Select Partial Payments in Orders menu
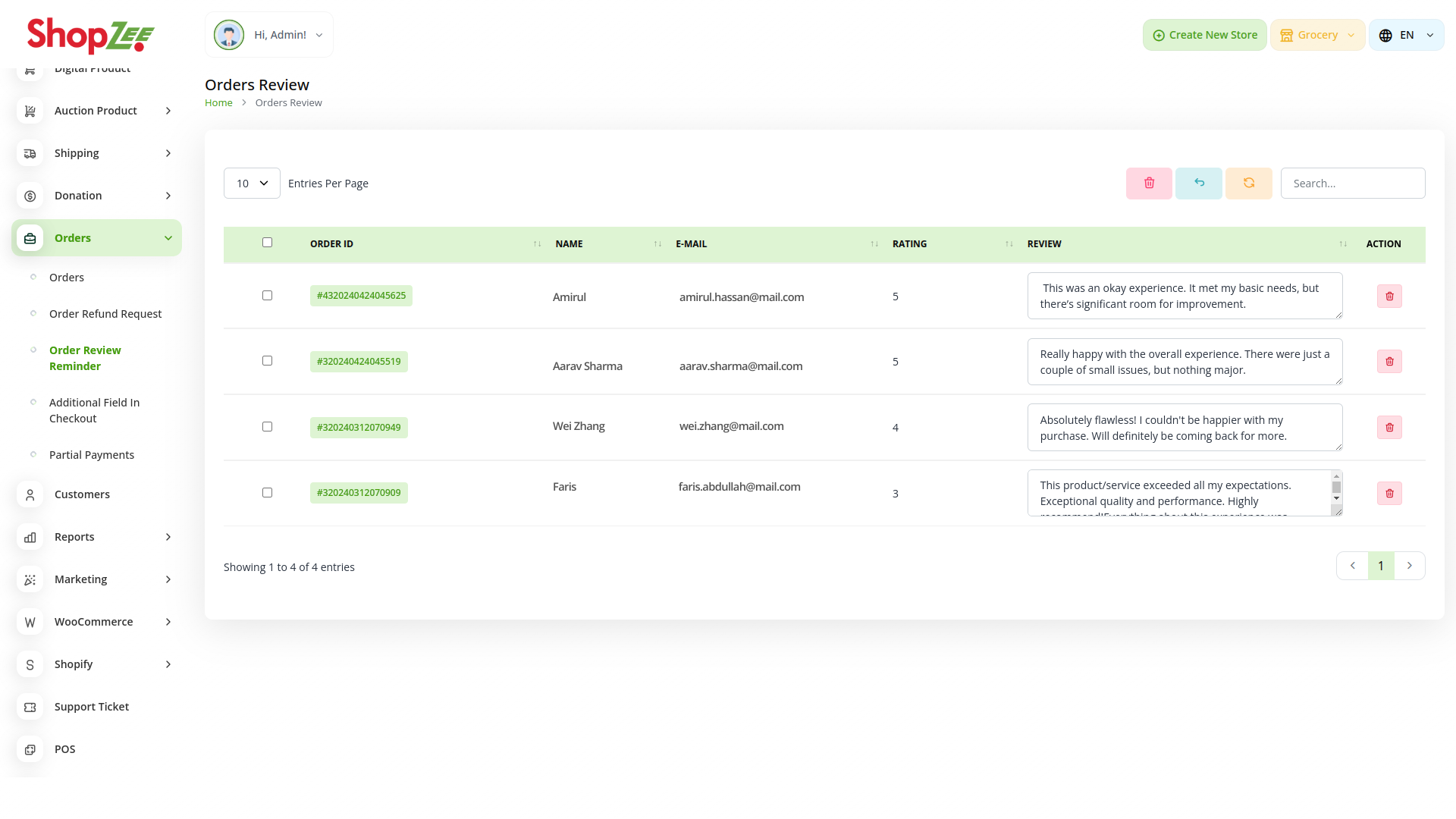 [92, 455]
